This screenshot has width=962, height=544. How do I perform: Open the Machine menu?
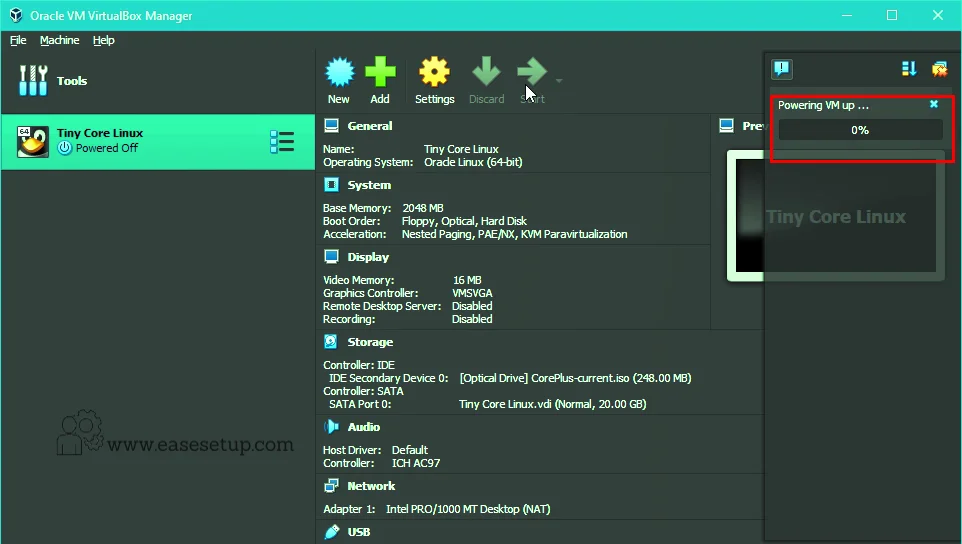(x=60, y=40)
